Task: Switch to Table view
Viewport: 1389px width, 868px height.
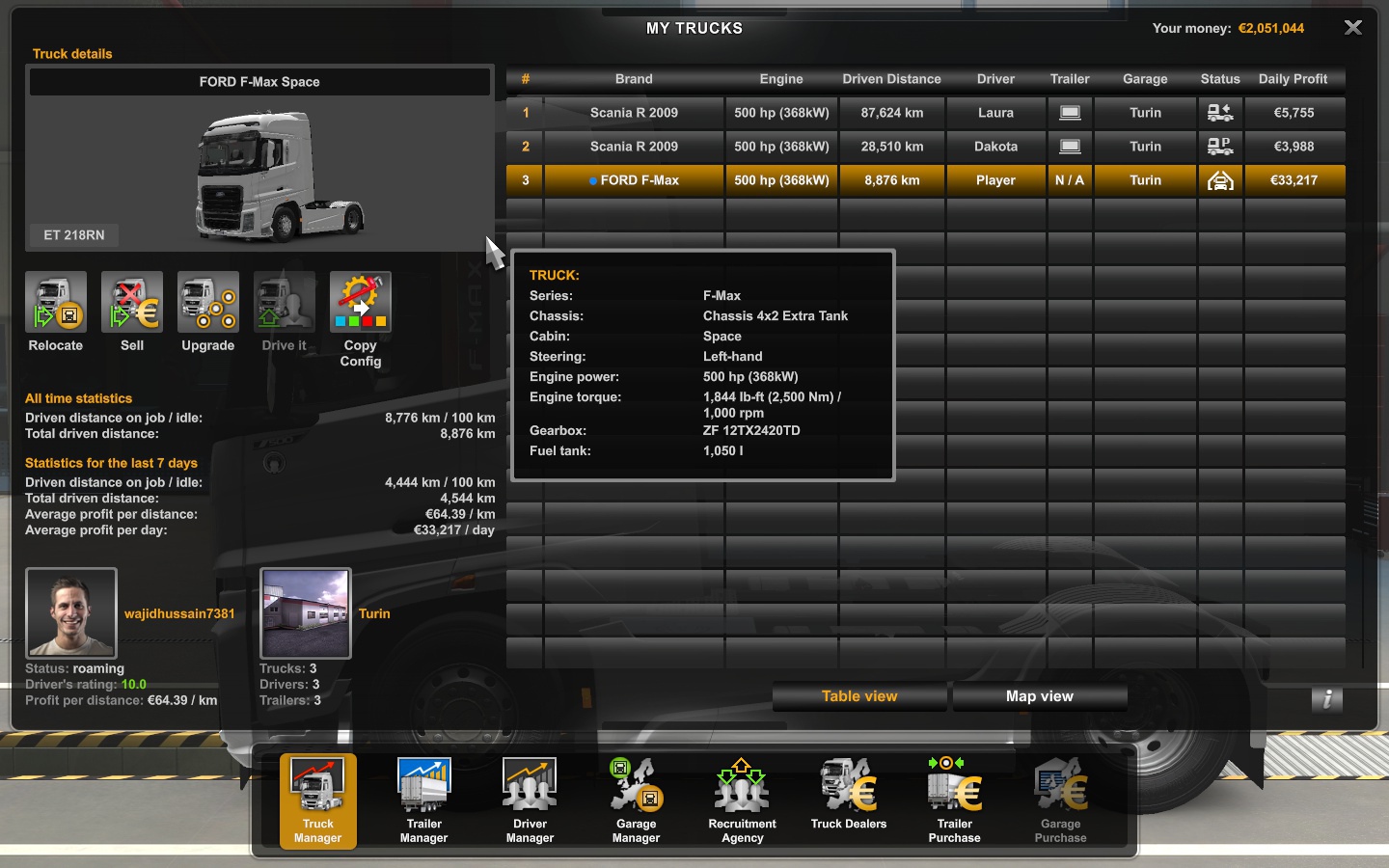Action: coord(859,696)
